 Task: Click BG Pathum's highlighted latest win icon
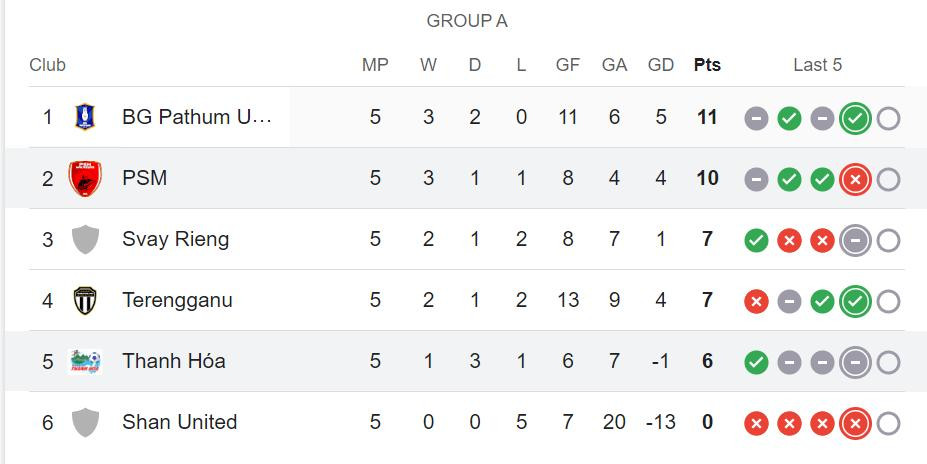pos(854,118)
